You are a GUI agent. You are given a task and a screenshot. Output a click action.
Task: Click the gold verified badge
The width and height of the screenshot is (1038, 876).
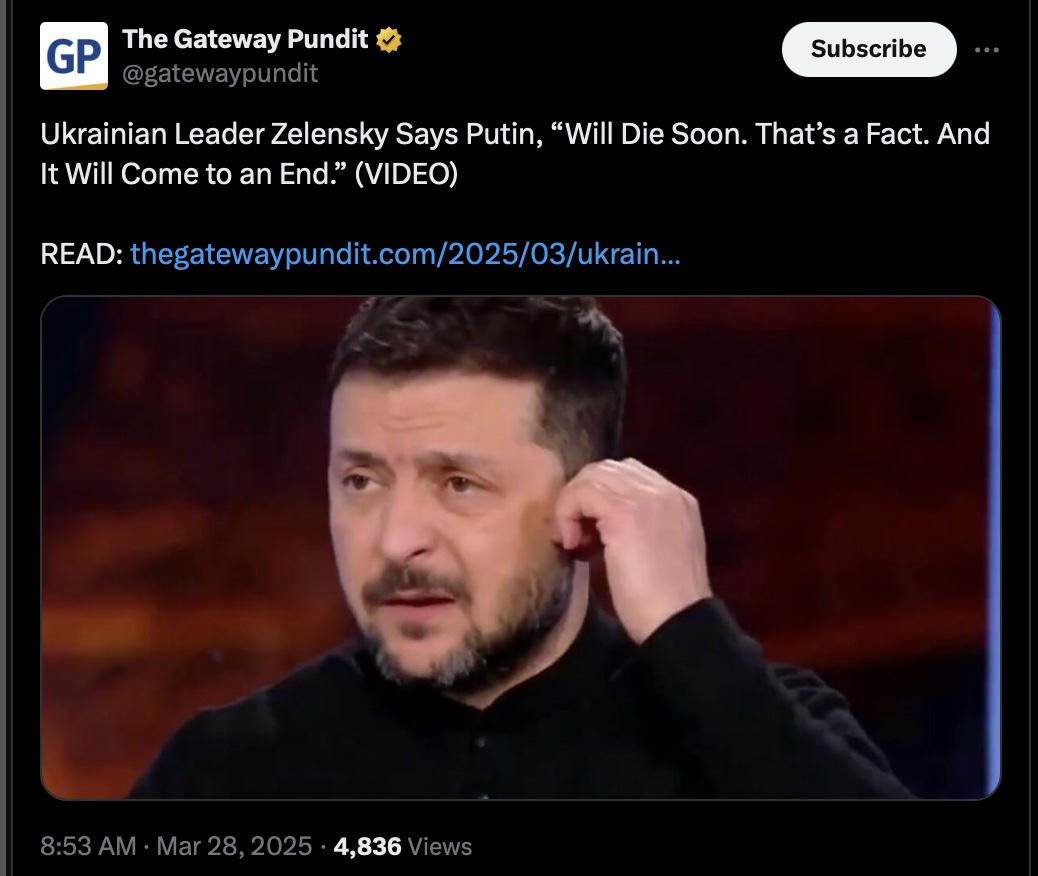(389, 40)
